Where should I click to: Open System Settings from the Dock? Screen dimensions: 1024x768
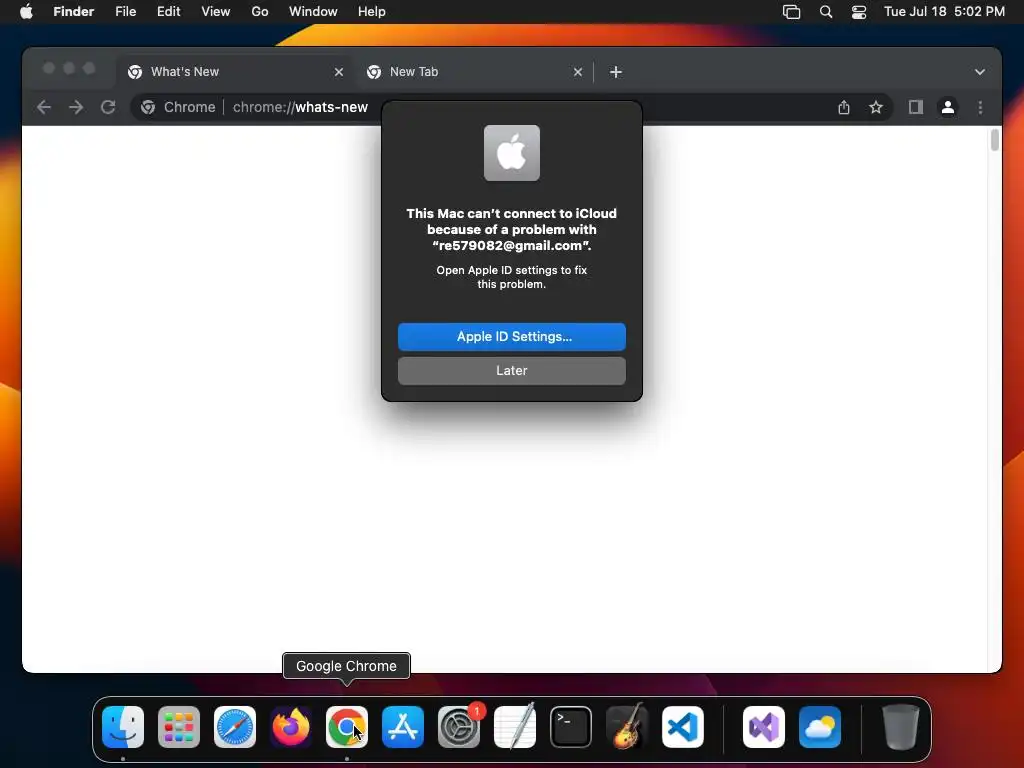click(458, 727)
